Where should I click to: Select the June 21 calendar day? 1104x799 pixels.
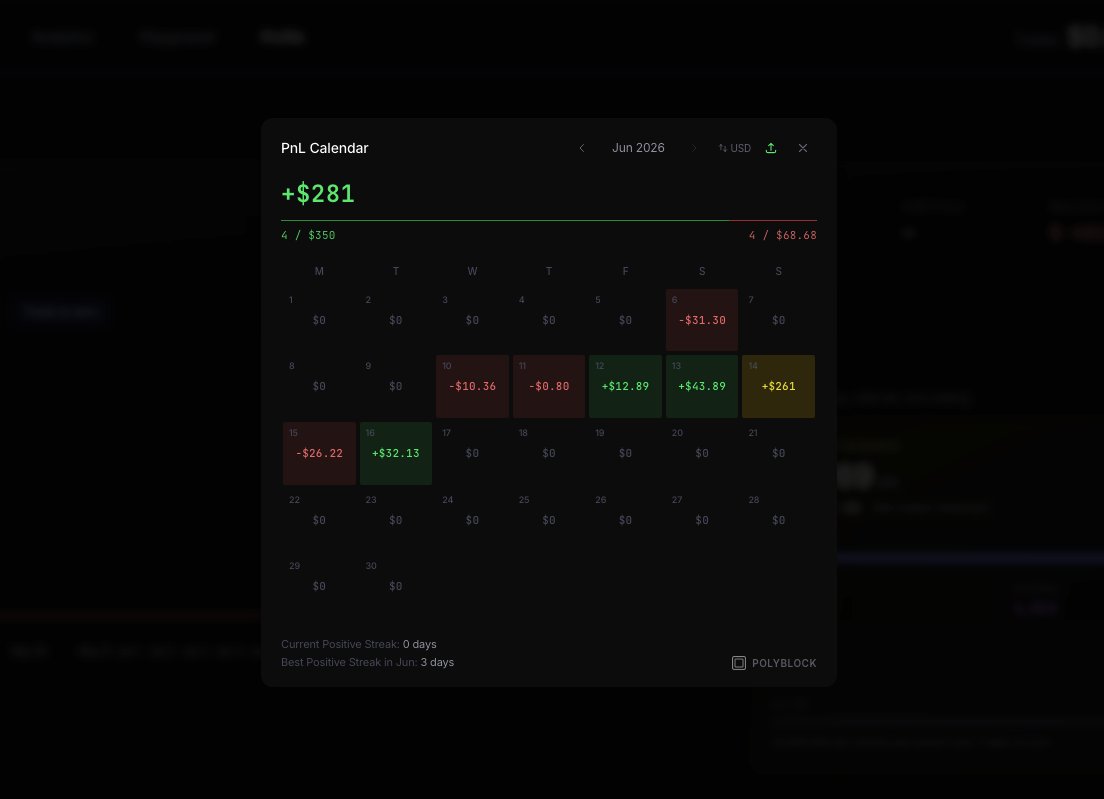click(779, 453)
